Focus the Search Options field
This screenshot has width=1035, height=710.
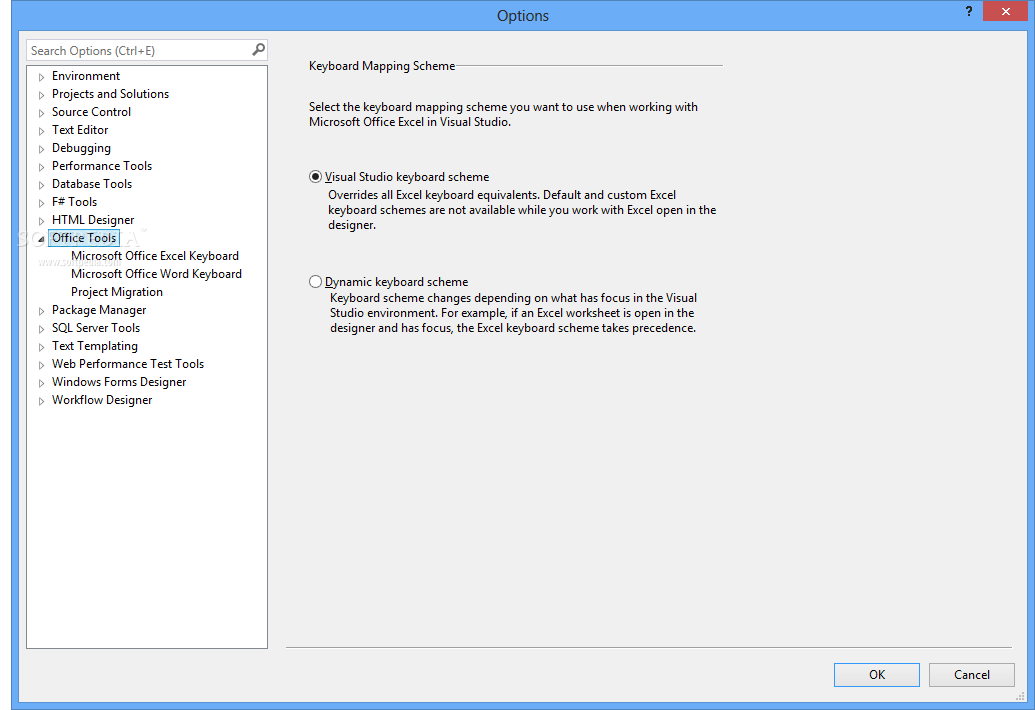(x=147, y=50)
